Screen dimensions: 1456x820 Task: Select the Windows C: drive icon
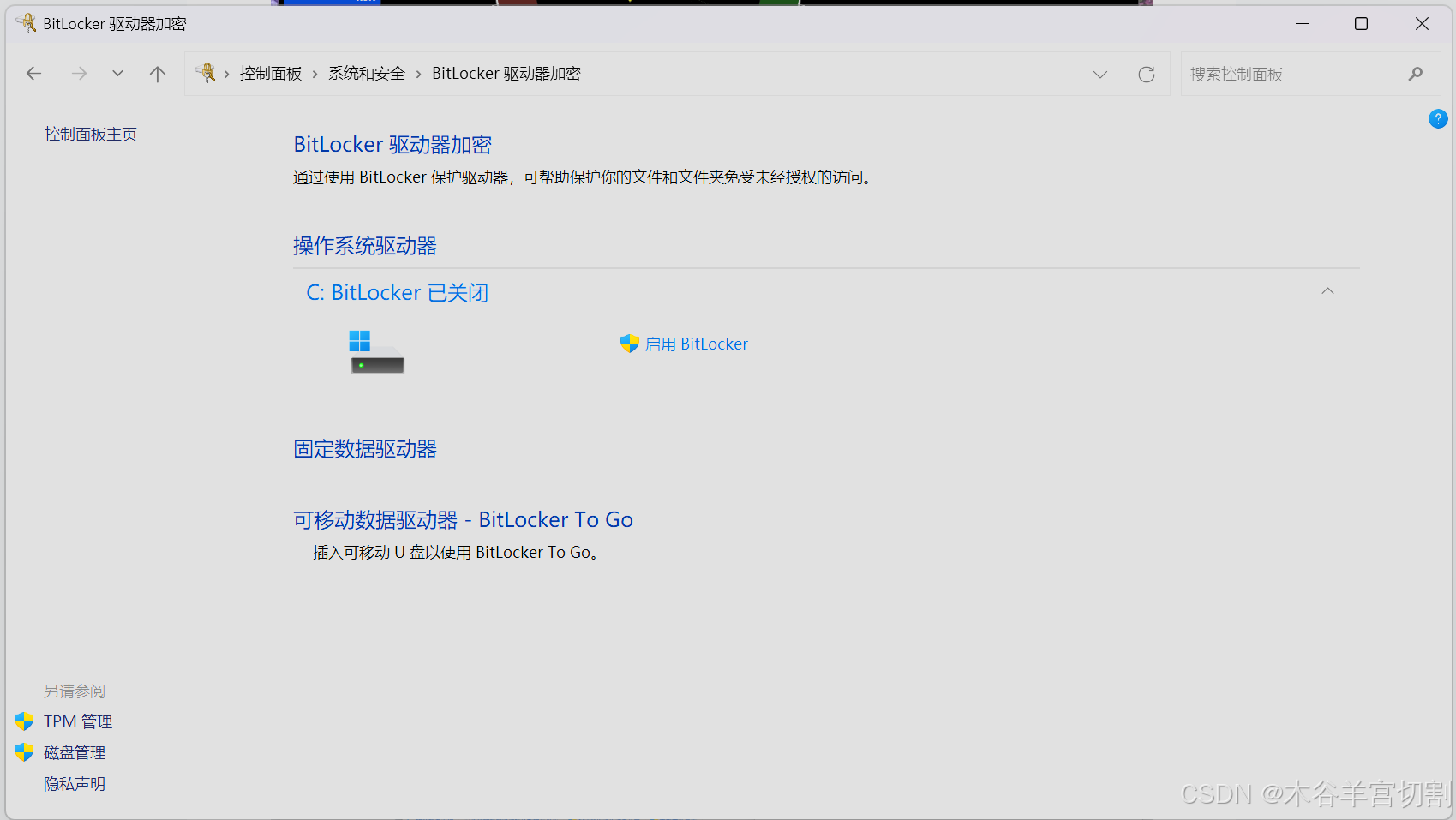pyautogui.click(x=376, y=352)
